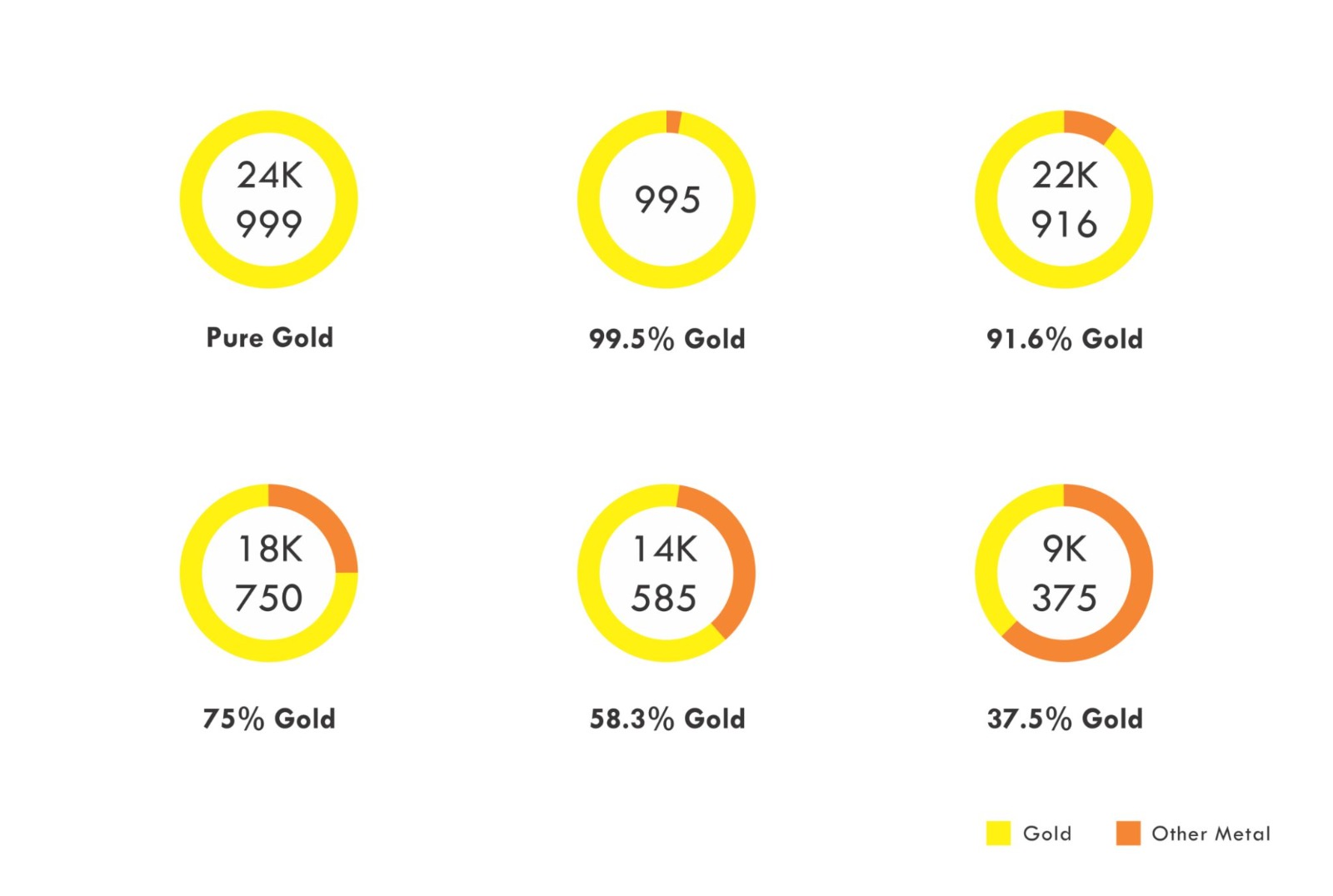Select the "91.6% Gold" caption

[x=1064, y=339]
